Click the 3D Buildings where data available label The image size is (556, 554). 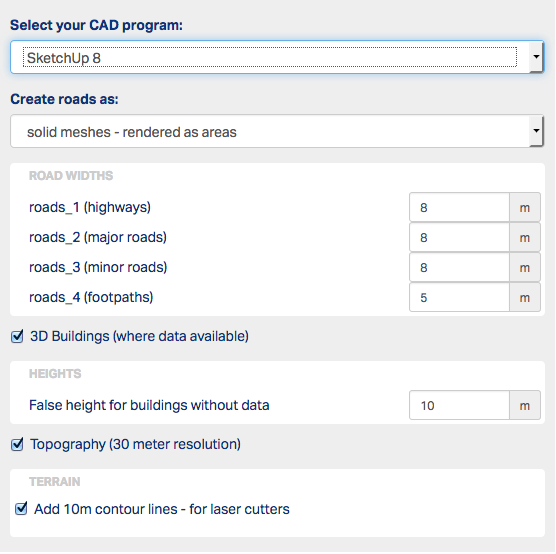(x=139, y=336)
